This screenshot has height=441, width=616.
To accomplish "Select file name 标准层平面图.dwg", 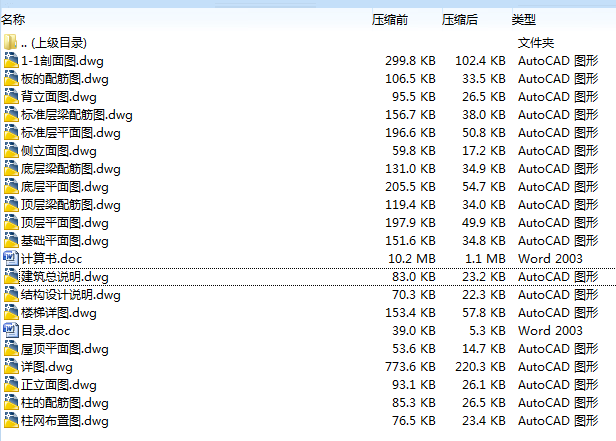I will pos(71,133).
